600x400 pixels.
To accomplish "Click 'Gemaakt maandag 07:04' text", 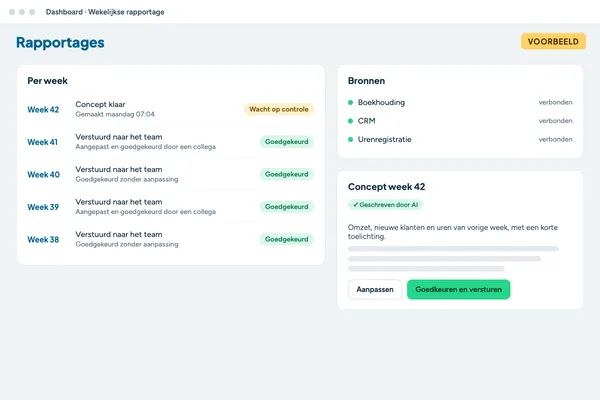I will (115, 114).
